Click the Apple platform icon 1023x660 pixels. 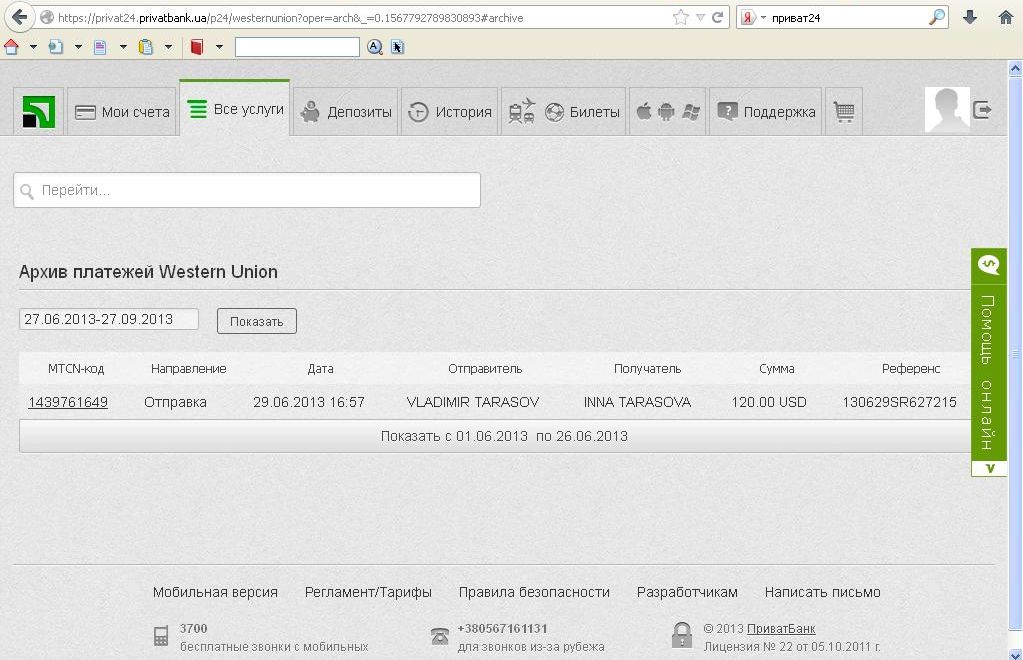coord(644,112)
